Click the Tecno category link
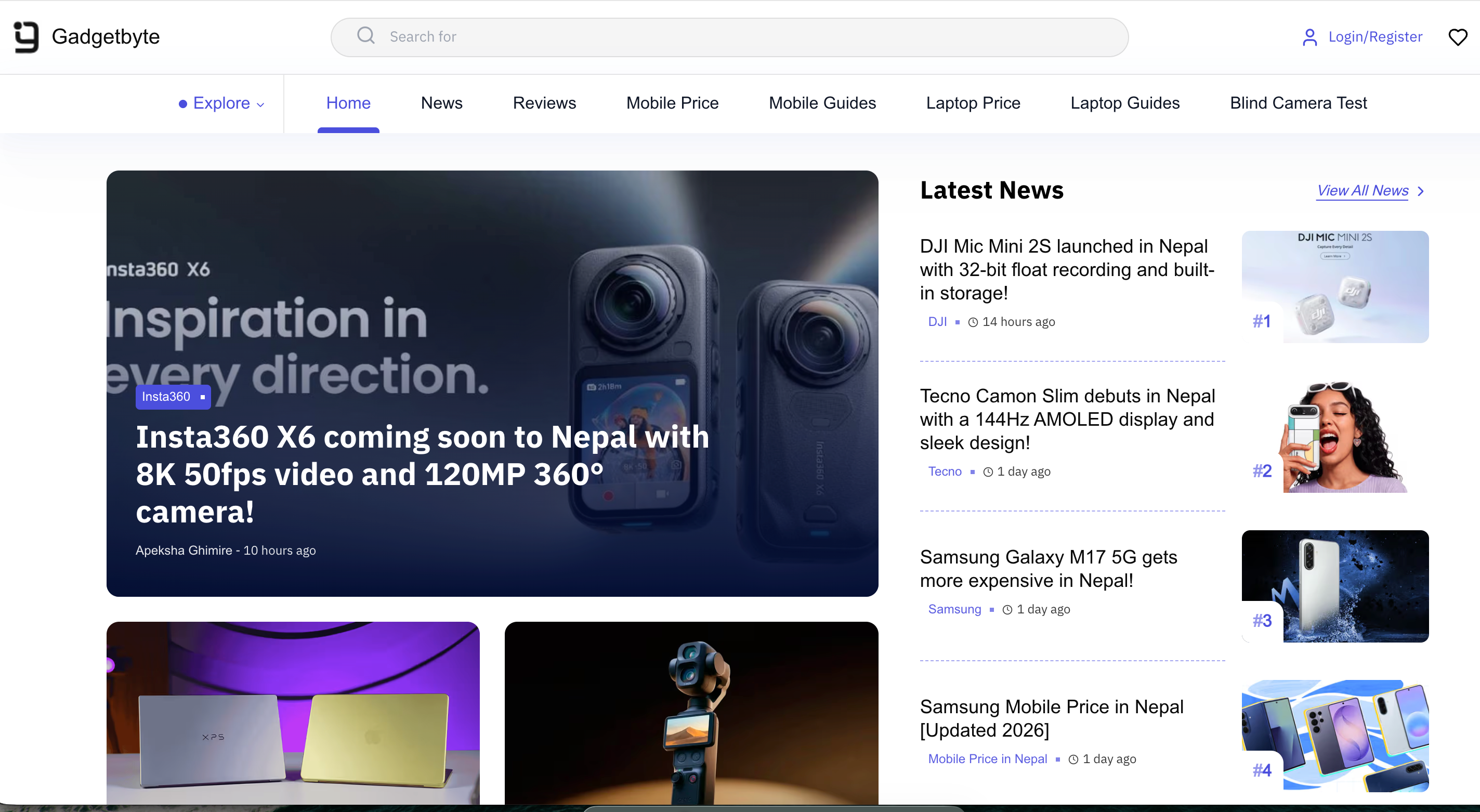1480x812 pixels. click(x=945, y=471)
